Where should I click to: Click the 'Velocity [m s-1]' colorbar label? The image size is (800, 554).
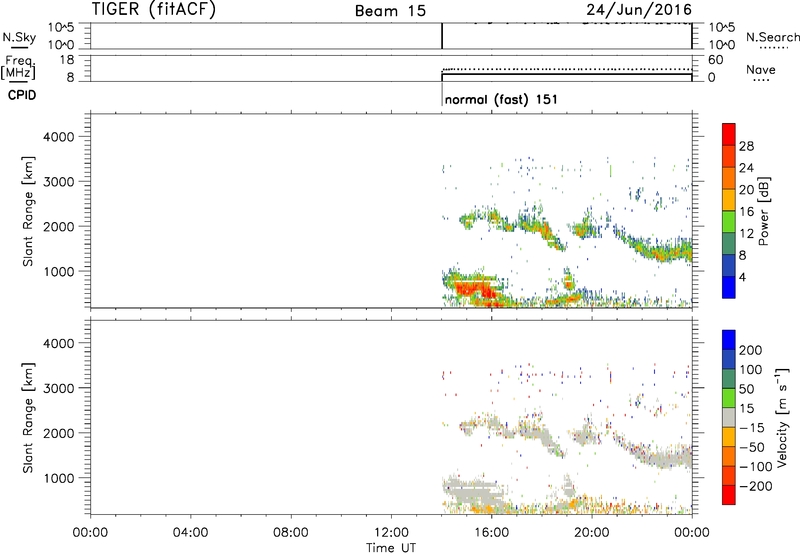(x=782, y=417)
